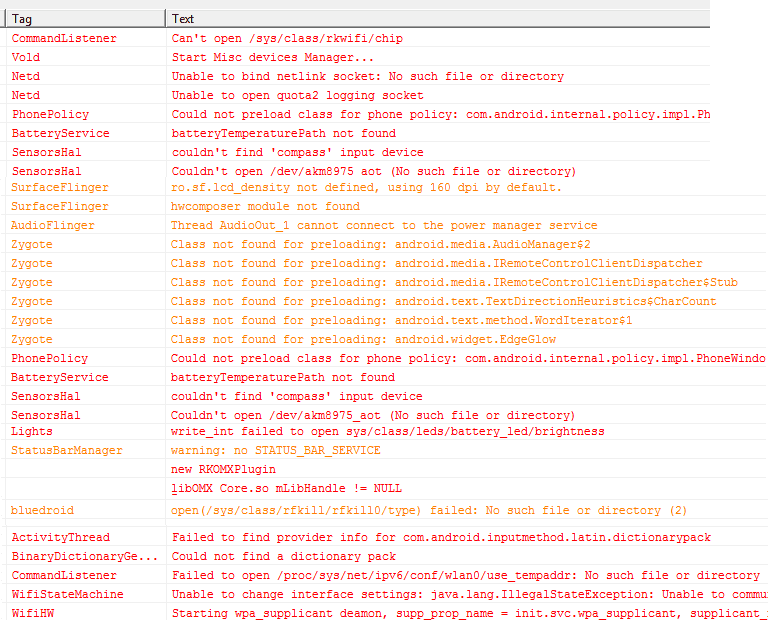
Task: Select "libOMX Core.so mLibHandle != NULL" message
Action: pyautogui.click(x=286, y=488)
